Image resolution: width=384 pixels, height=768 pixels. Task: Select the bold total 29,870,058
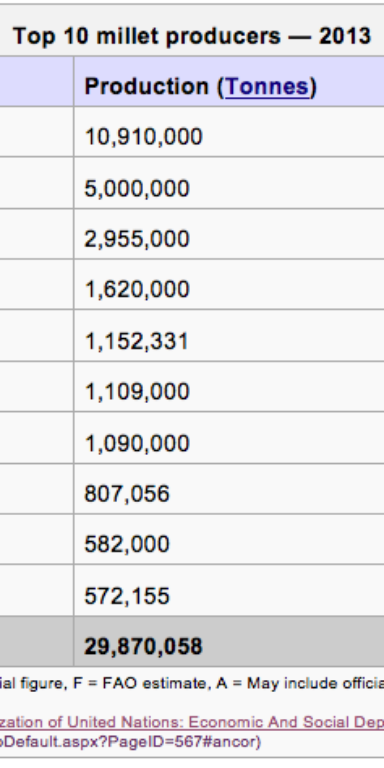click(143, 647)
